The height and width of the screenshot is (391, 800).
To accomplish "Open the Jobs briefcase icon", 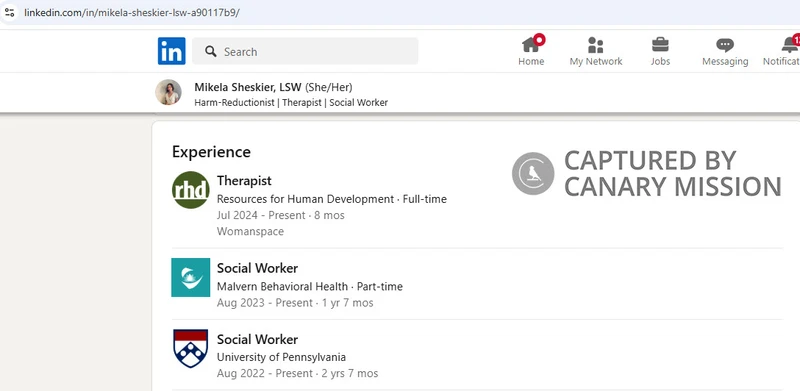I will [660, 45].
